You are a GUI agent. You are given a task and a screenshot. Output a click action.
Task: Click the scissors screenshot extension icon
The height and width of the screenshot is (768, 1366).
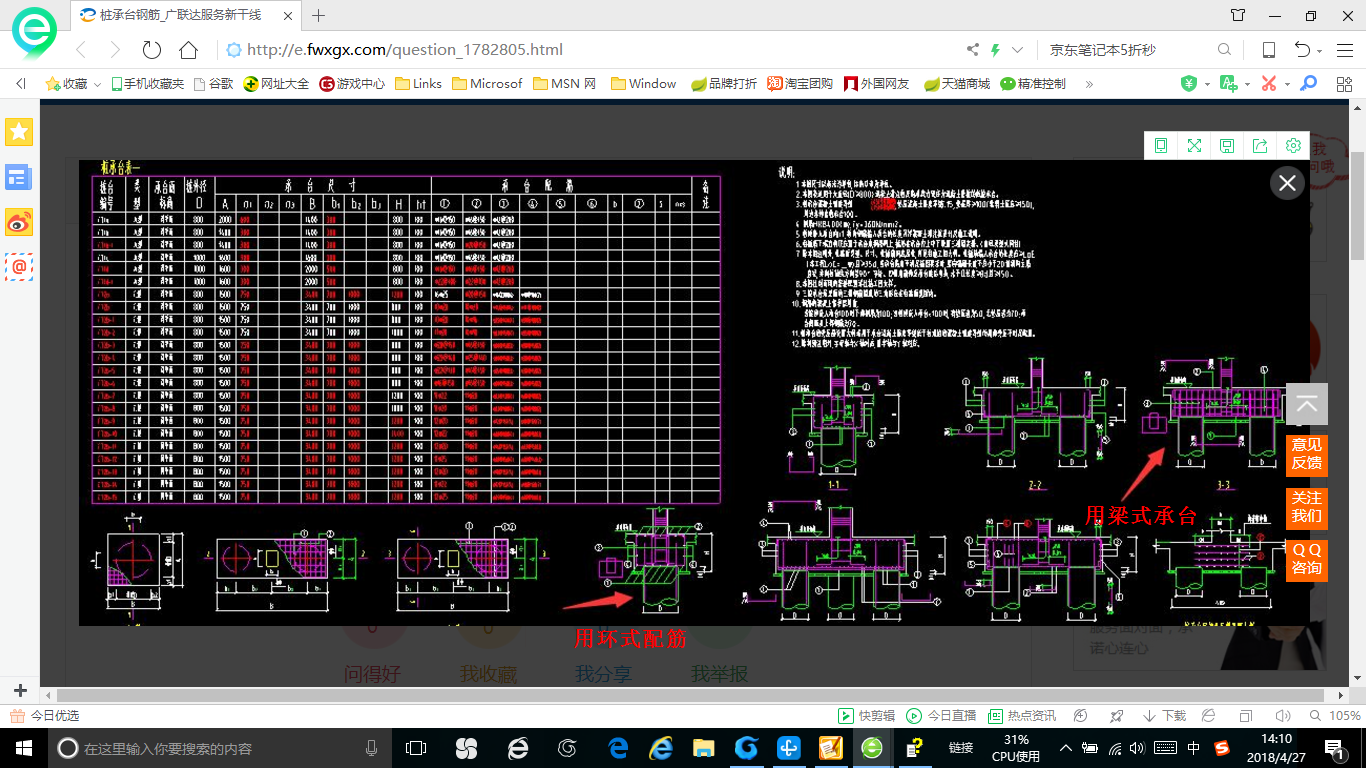click(1269, 84)
